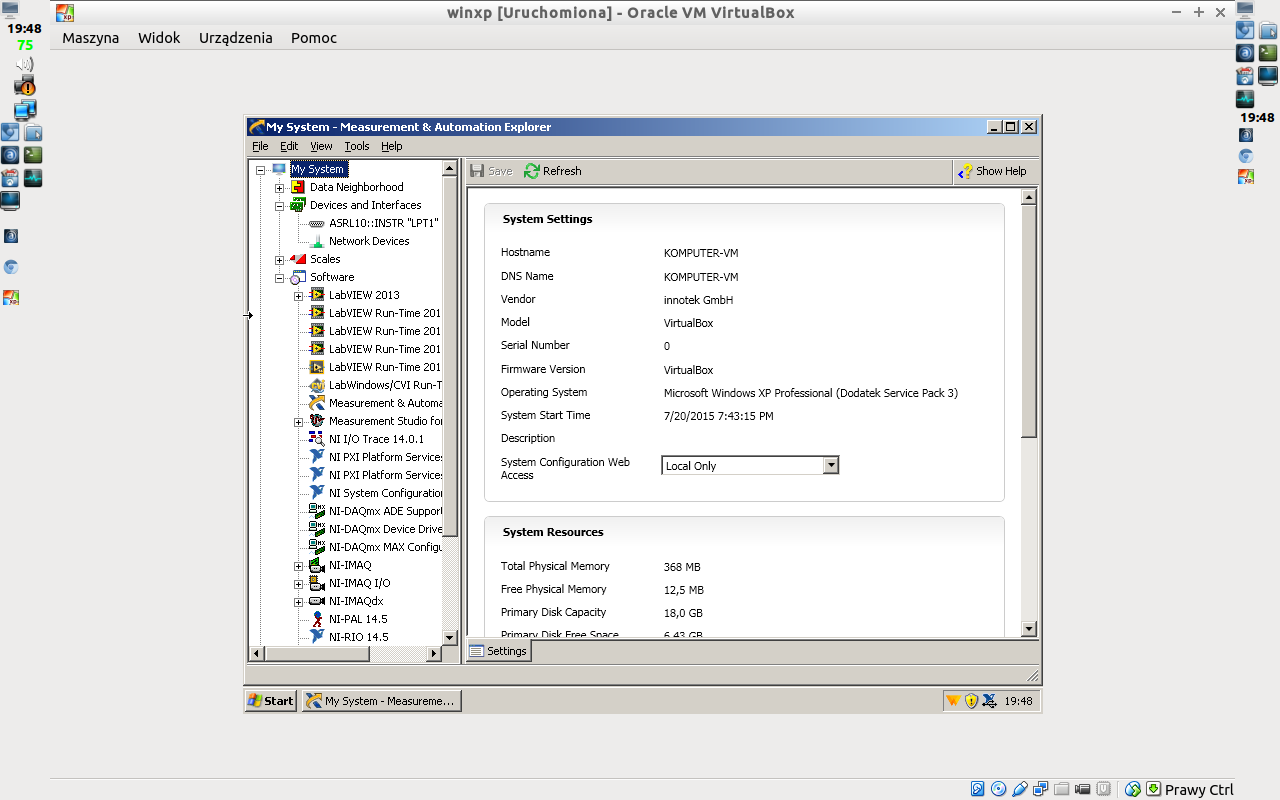
Task: Open the Windows Security shield tray icon
Action: [971, 701]
